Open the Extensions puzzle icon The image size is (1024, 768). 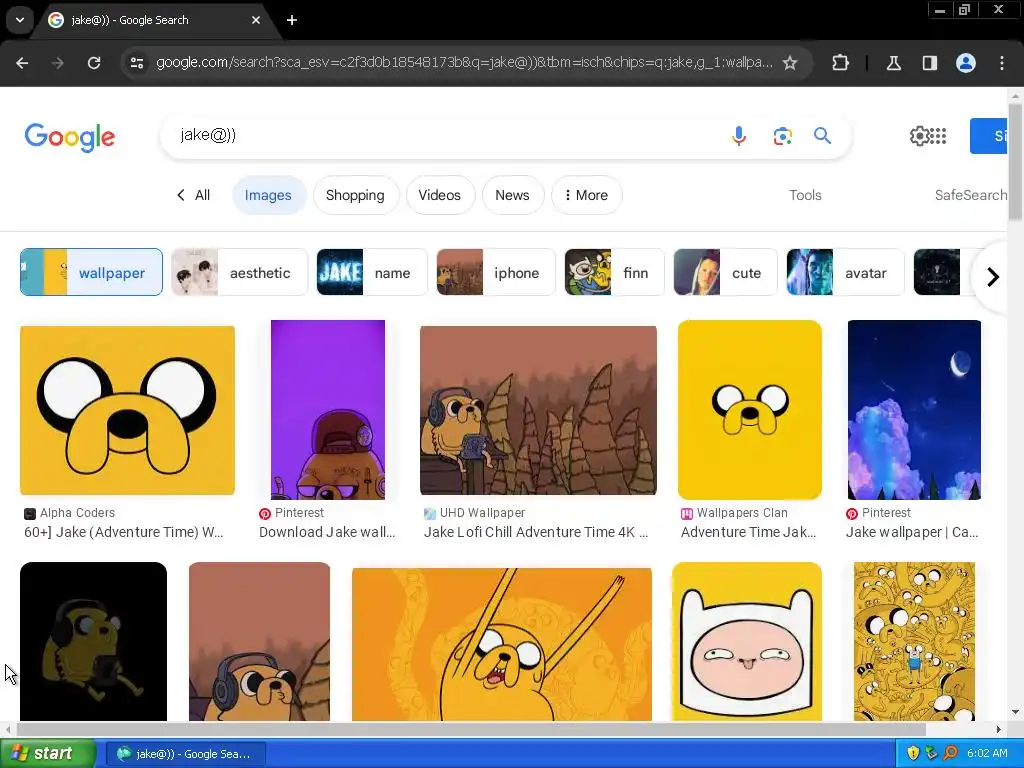coord(840,63)
